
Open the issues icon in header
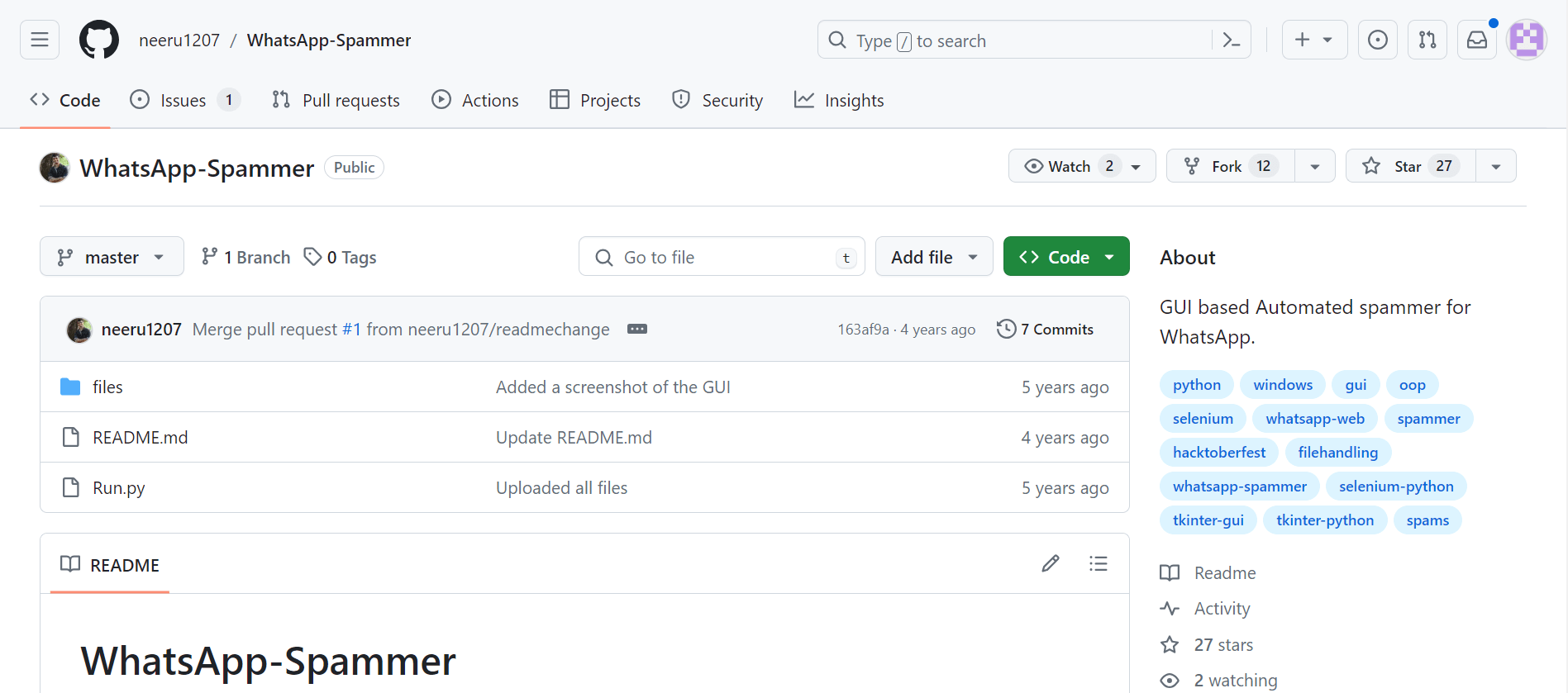pos(1377,40)
